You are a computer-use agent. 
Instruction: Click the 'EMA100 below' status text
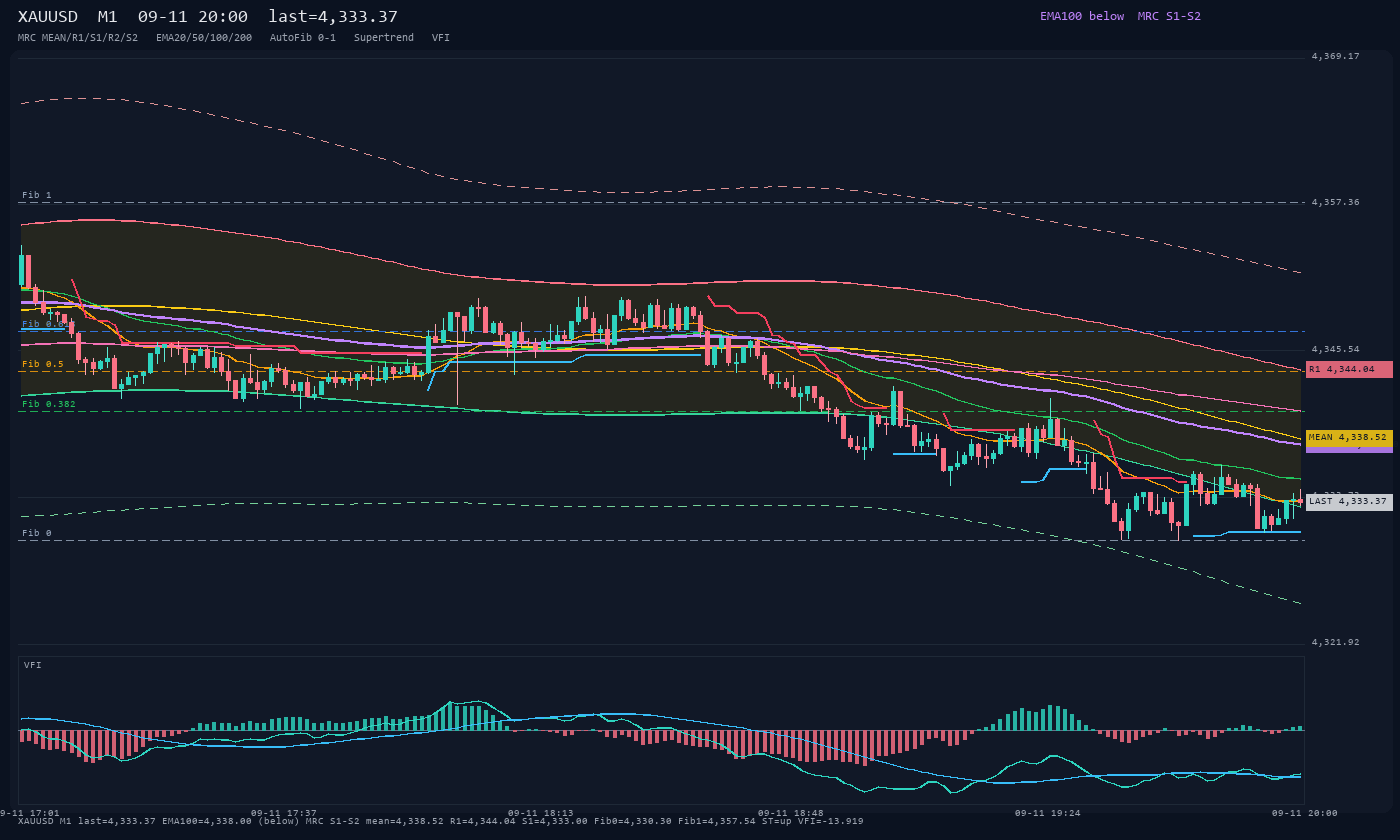click(1082, 16)
